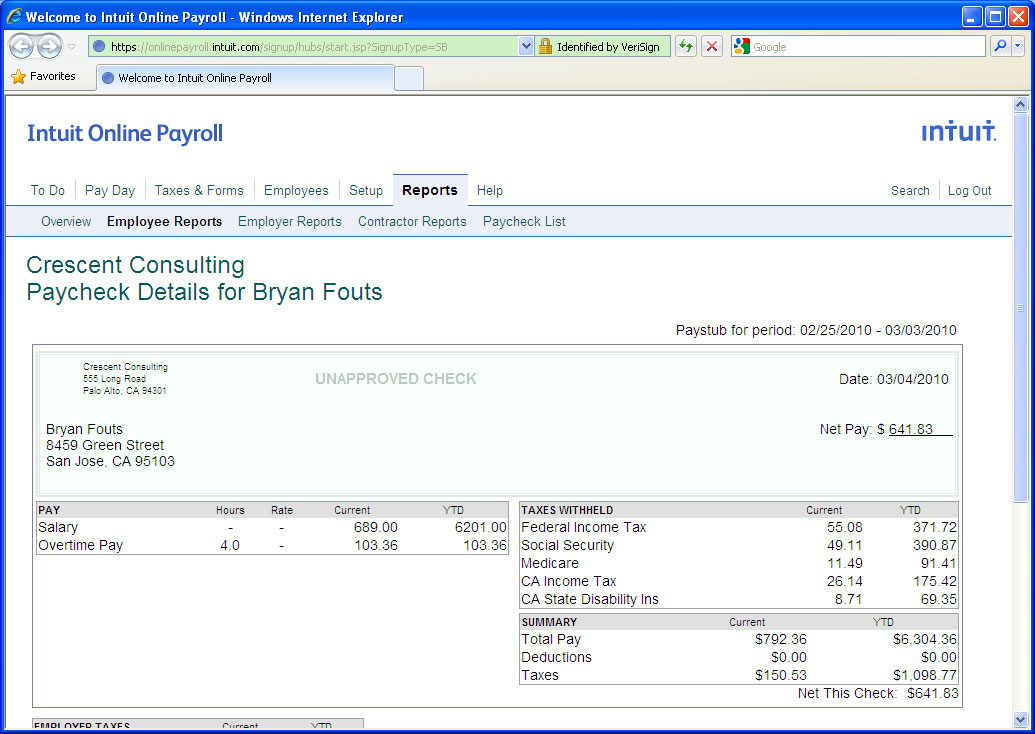Switch to the Employees tab

pos(296,191)
